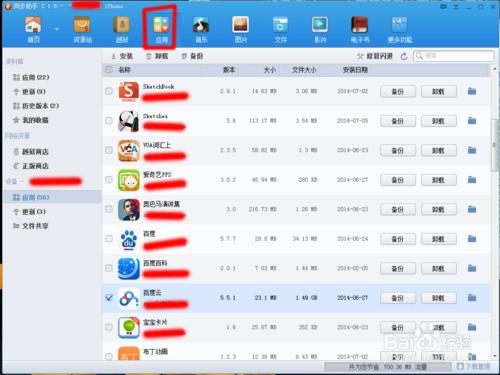Screen dimensions: 500x375
Task: Tick the SketchBook row checkbox
Action: click(109, 91)
